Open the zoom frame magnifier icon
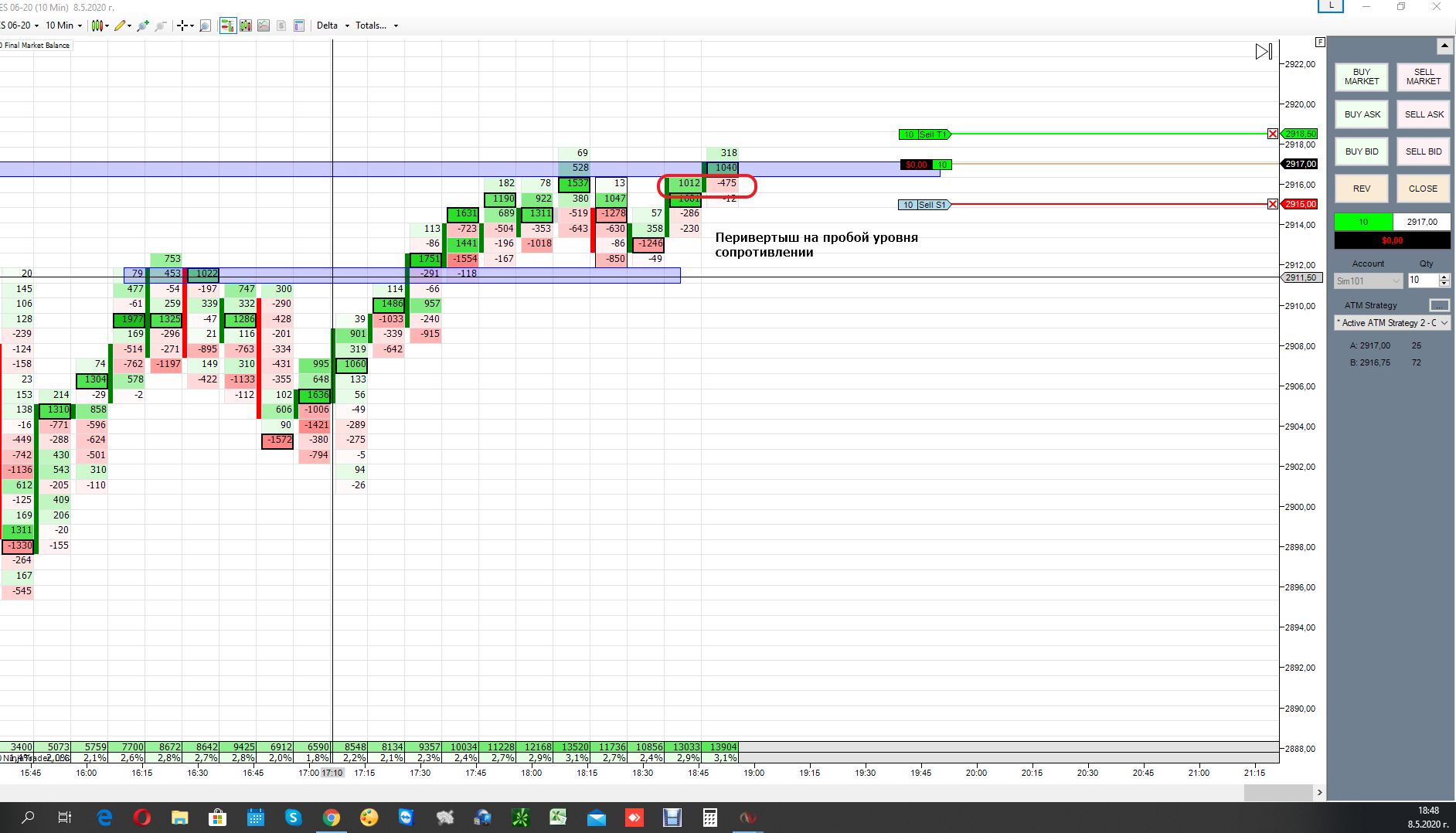This screenshot has width=1456, height=833. point(205,25)
